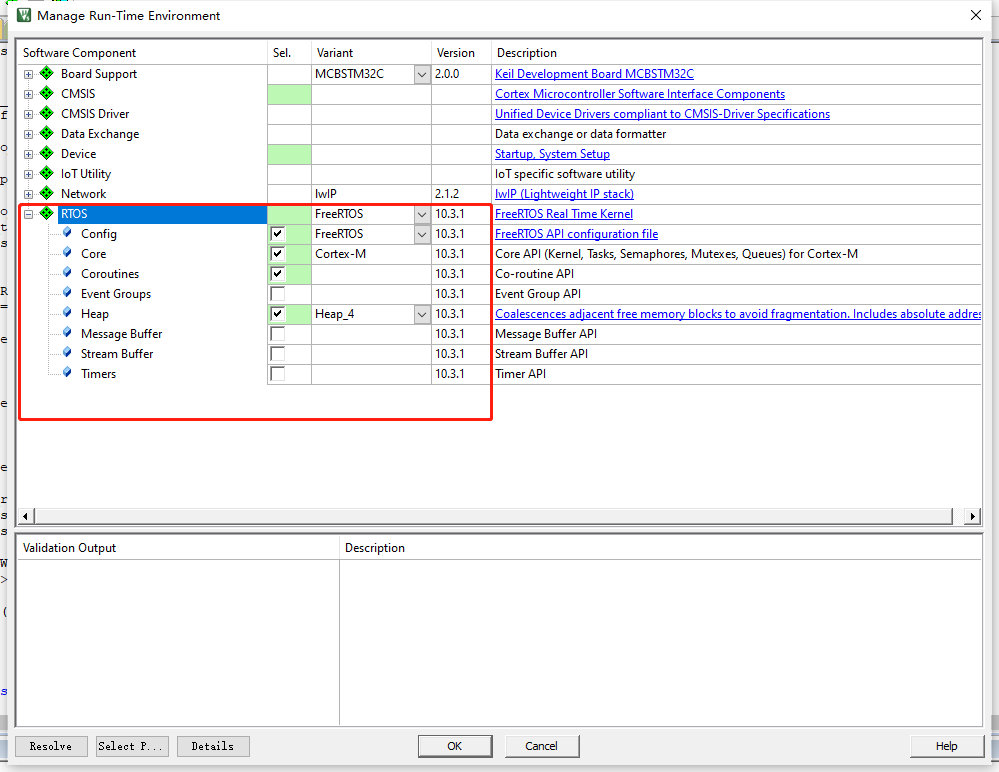
Task: Click the Software Component column header
Action: 142,53
